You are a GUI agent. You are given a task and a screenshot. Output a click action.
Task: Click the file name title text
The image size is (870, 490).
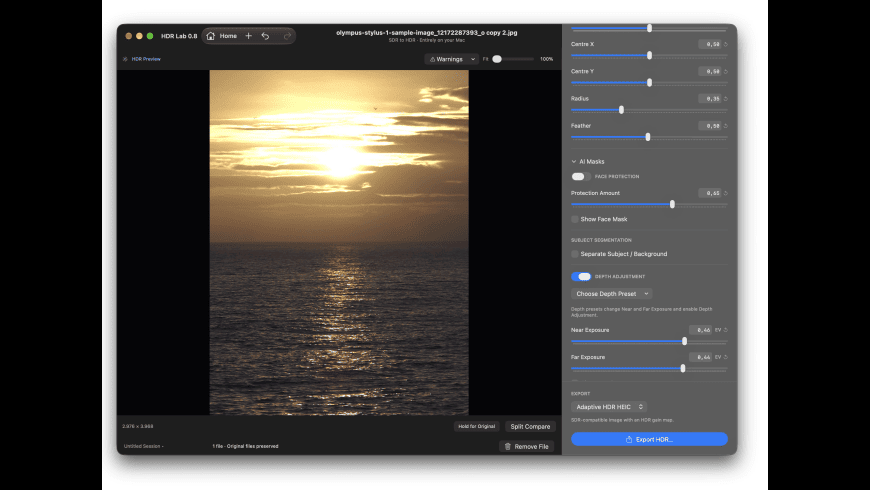[x=427, y=33]
